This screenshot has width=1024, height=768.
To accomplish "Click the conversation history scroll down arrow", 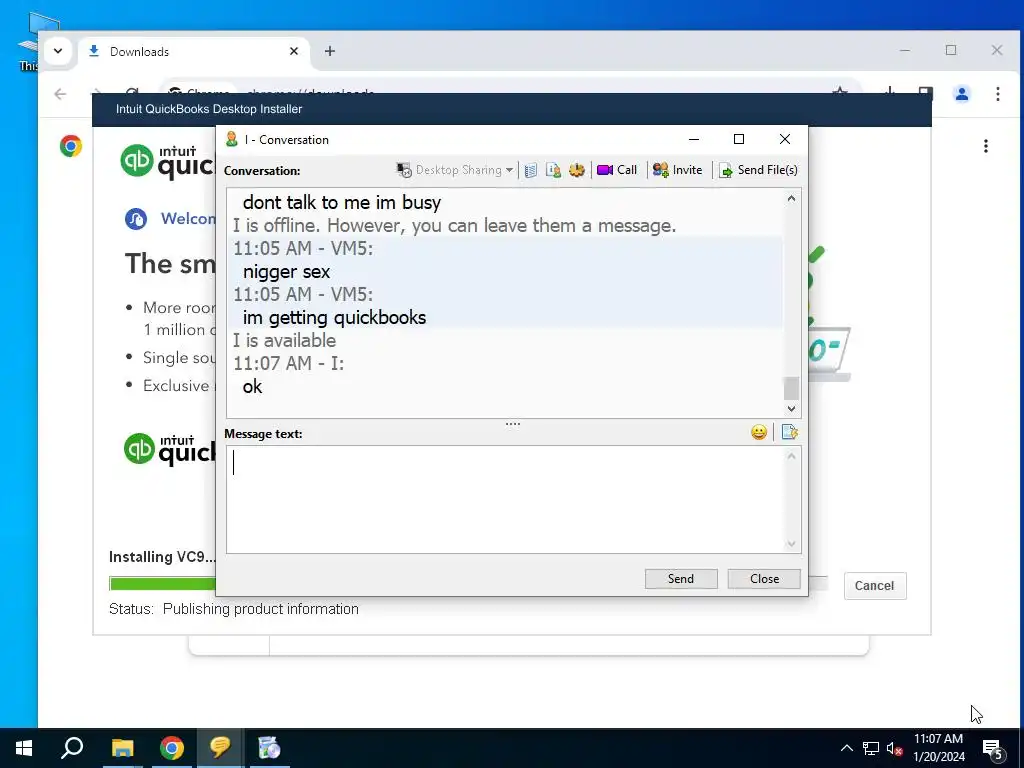I will click(x=792, y=409).
